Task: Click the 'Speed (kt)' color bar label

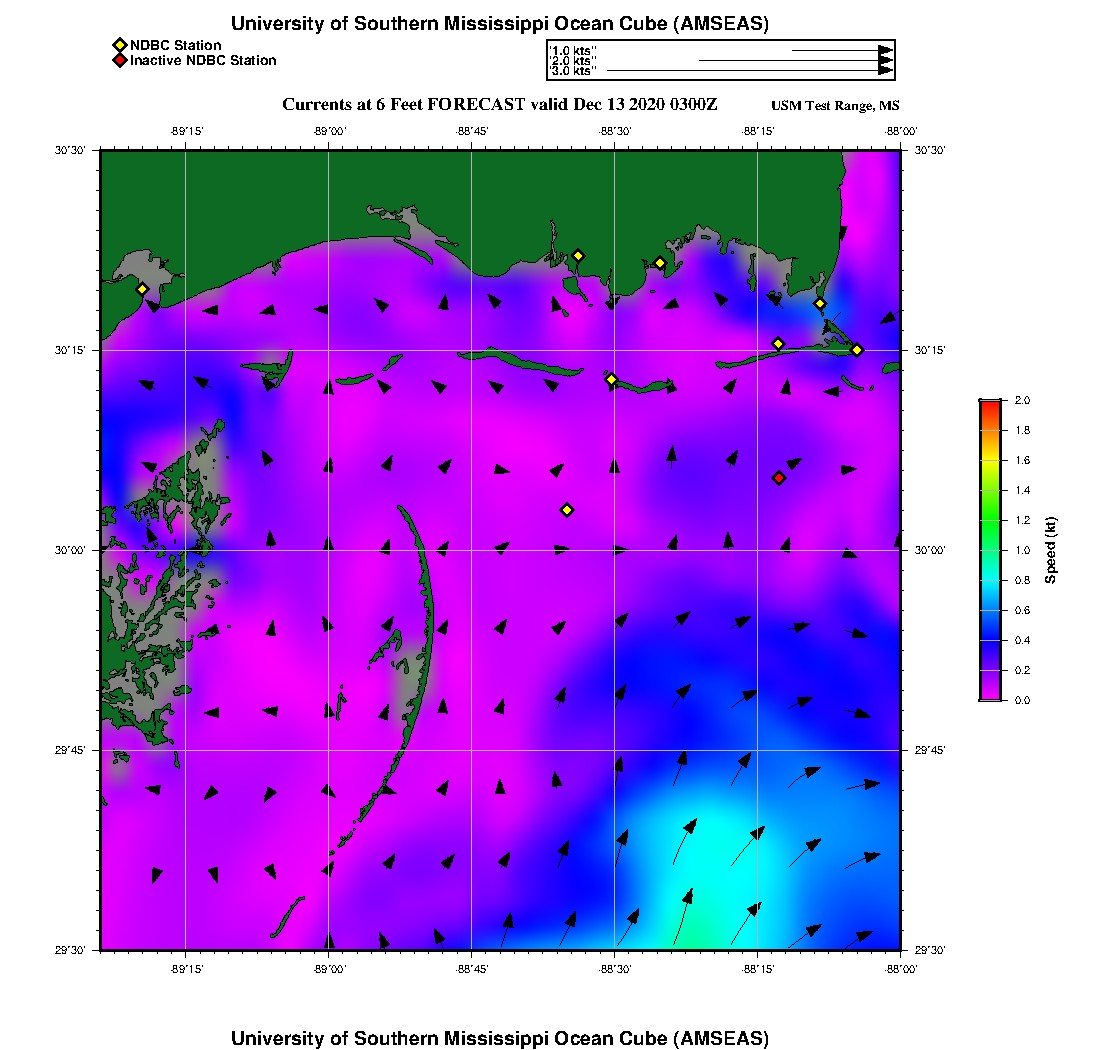Action: click(x=1052, y=550)
